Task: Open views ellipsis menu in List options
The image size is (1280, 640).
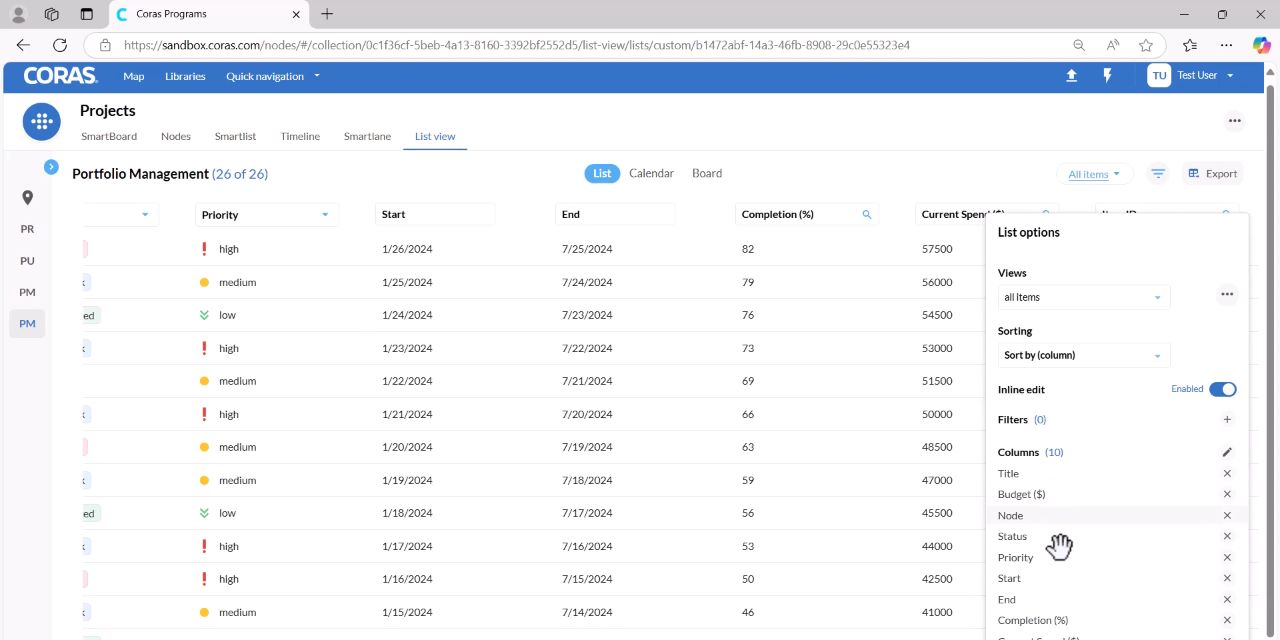Action: click(1227, 295)
